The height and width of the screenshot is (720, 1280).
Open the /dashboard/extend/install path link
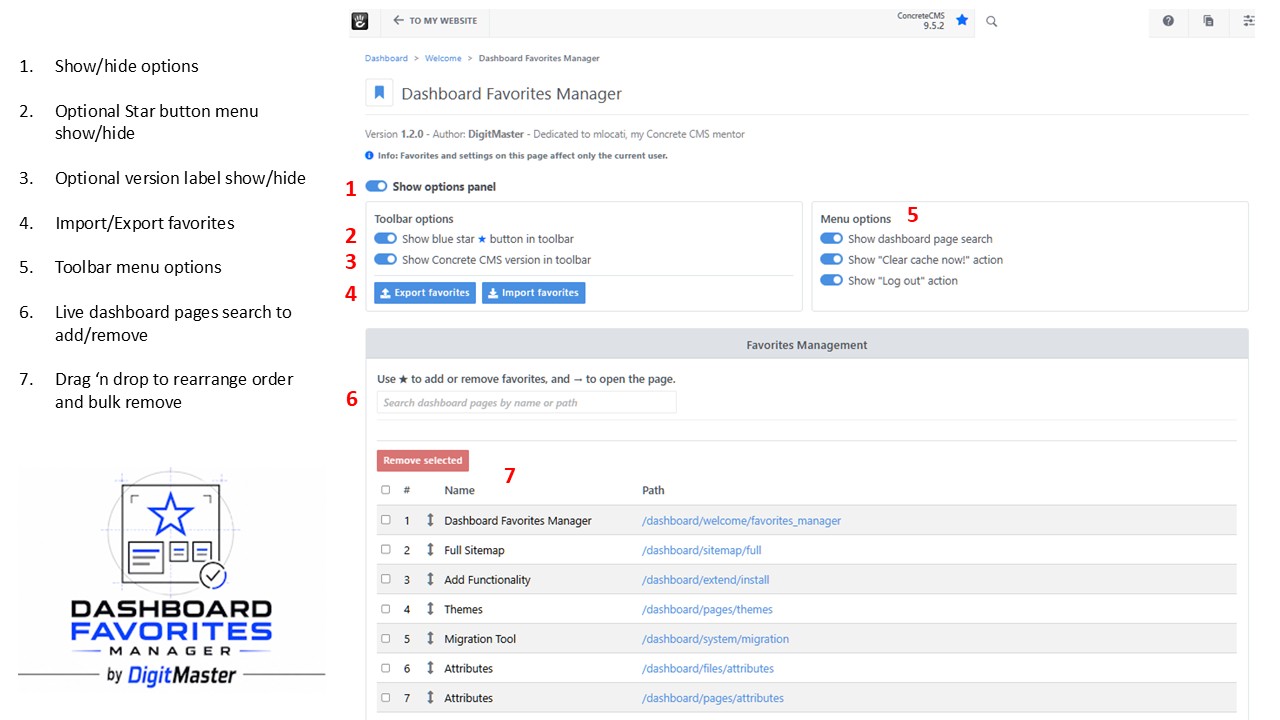[x=706, y=580]
